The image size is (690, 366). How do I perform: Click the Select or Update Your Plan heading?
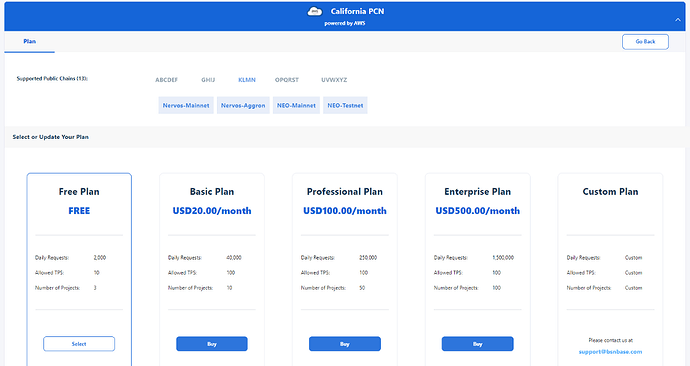point(51,137)
